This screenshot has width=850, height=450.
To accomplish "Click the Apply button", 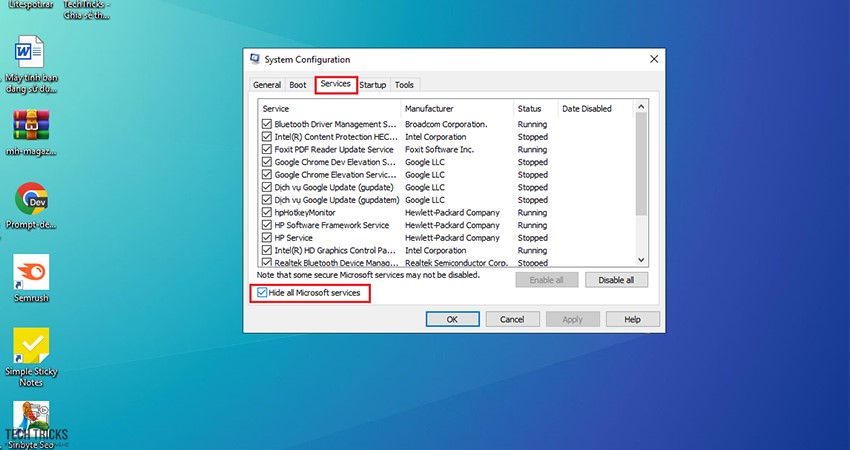I will (572, 319).
